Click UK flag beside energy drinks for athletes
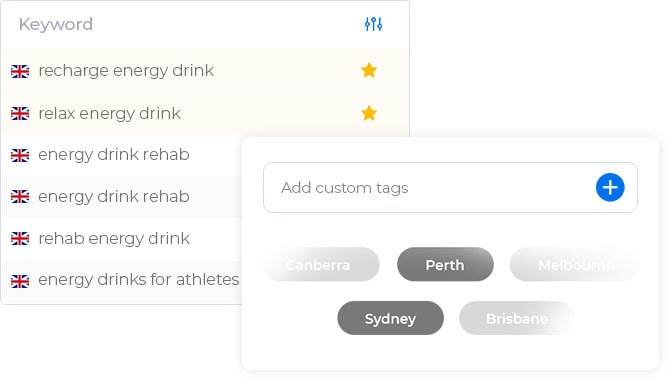 pyautogui.click(x=20, y=281)
